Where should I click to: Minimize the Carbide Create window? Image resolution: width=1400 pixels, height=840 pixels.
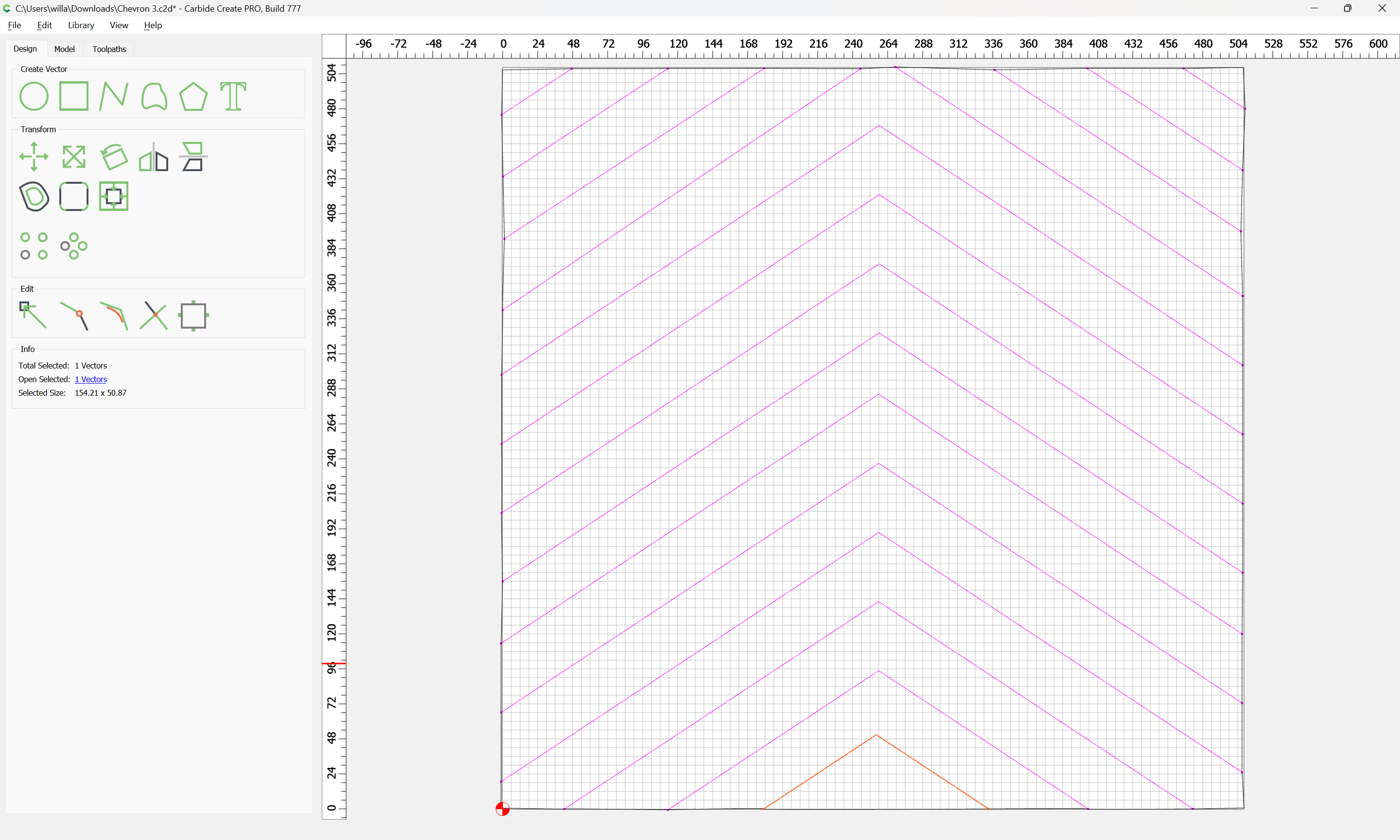1314,8
